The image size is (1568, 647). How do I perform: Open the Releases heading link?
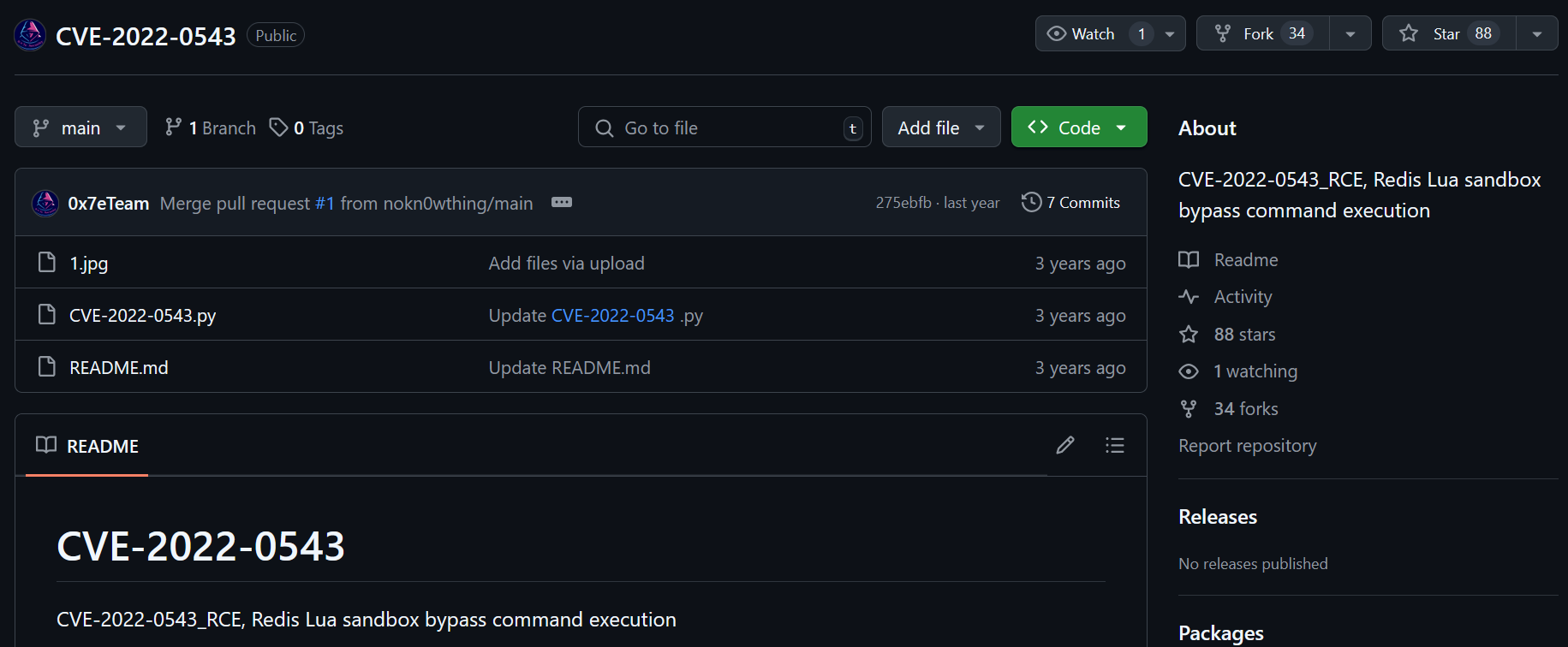point(1218,517)
